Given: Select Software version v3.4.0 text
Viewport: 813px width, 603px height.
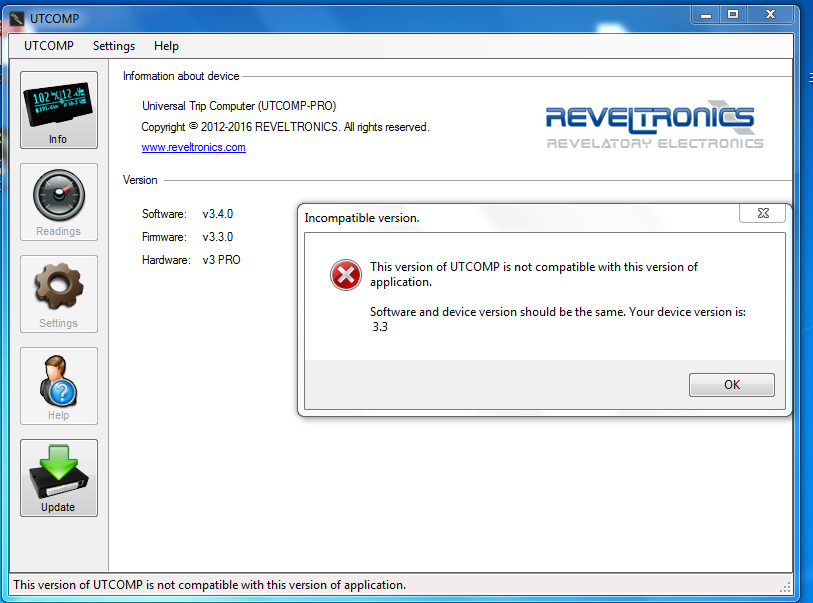Looking at the screenshot, I should pos(218,214).
